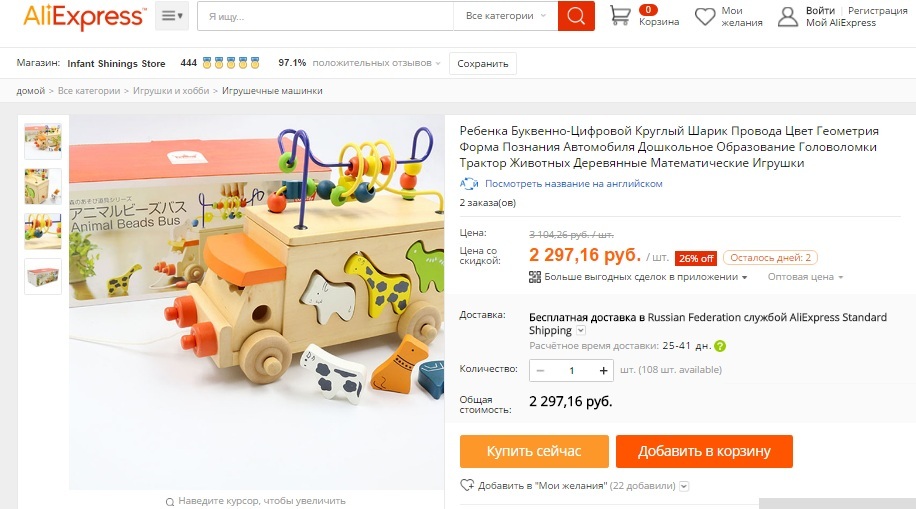Image resolution: width=916 pixels, height=509 pixels.
Task: Expand the Все категории search dropdown
Action: click(505, 16)
